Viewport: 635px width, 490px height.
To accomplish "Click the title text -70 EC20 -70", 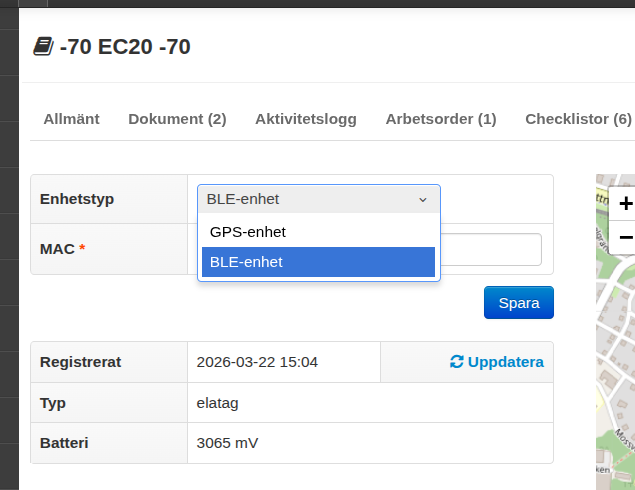I will pos(125,46).
